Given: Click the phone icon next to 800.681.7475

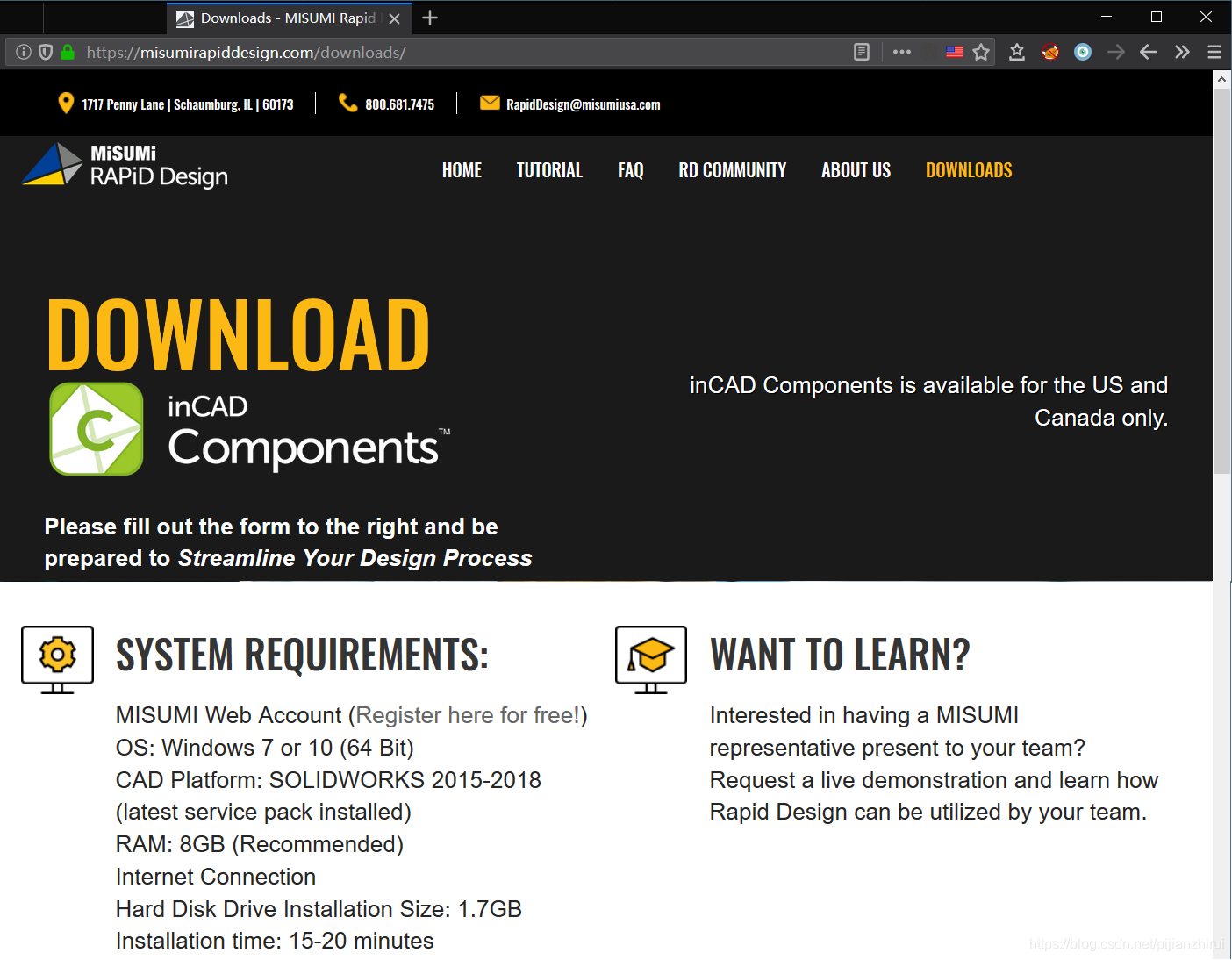Looking at the screenshot, I should tap(347, 104).
